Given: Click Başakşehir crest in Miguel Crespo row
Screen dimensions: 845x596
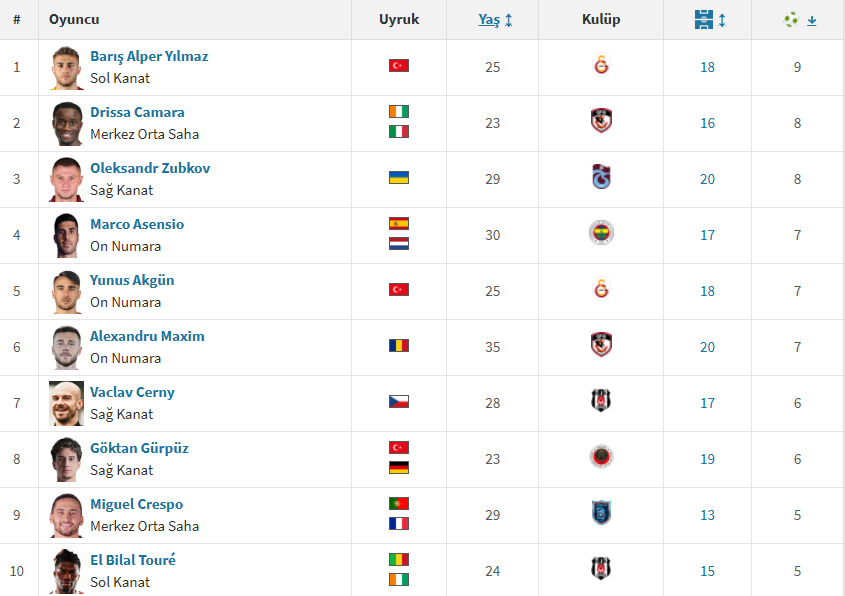Looking at the screenshot, I should tap(601, 514).
